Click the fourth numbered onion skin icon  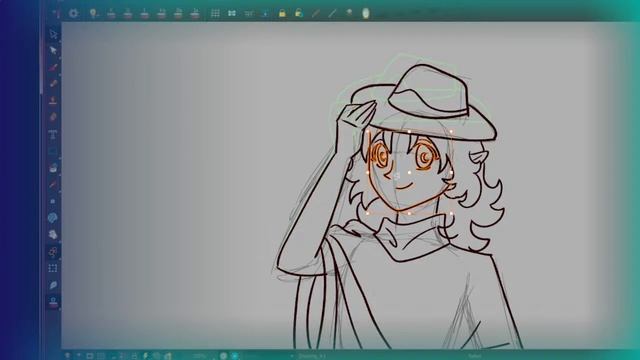click(161, 13)
